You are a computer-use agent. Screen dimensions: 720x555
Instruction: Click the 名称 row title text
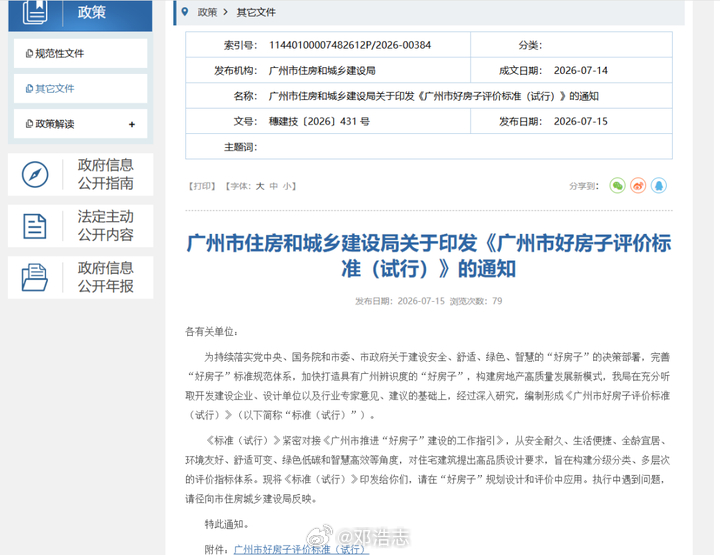433,96
